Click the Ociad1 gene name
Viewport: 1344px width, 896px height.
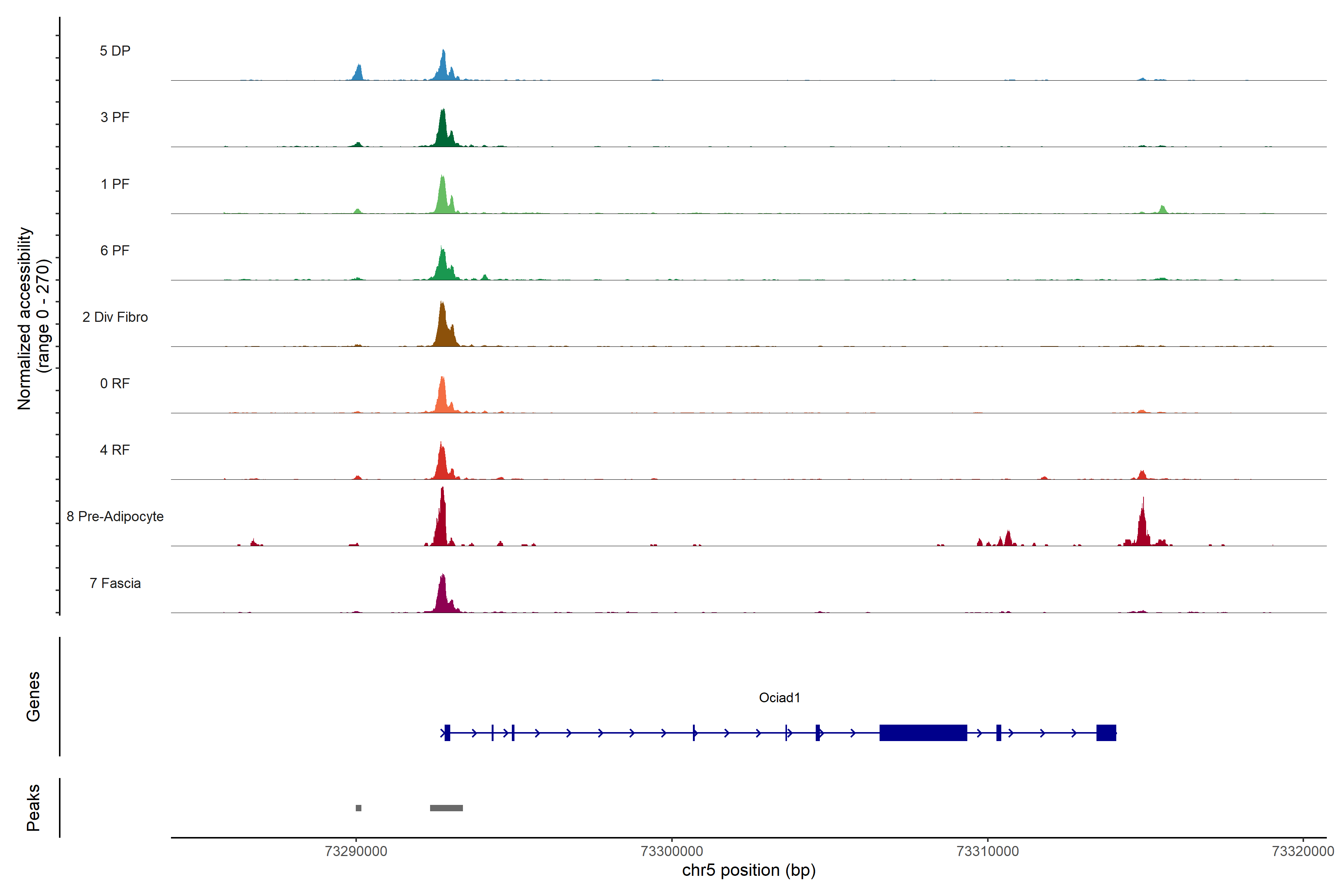click(x=780, y=698)
